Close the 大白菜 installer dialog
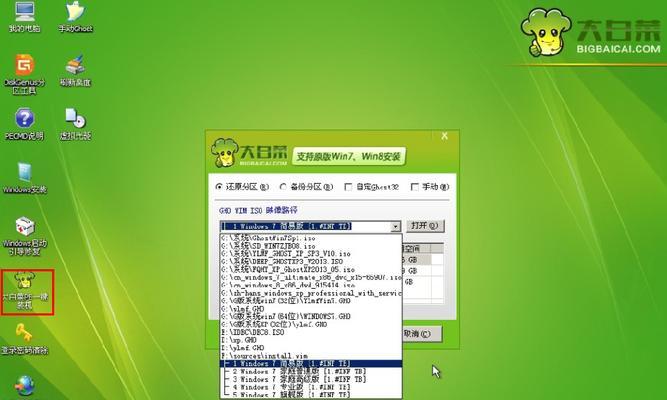667x400 pixels. click(x=445, y=136)
